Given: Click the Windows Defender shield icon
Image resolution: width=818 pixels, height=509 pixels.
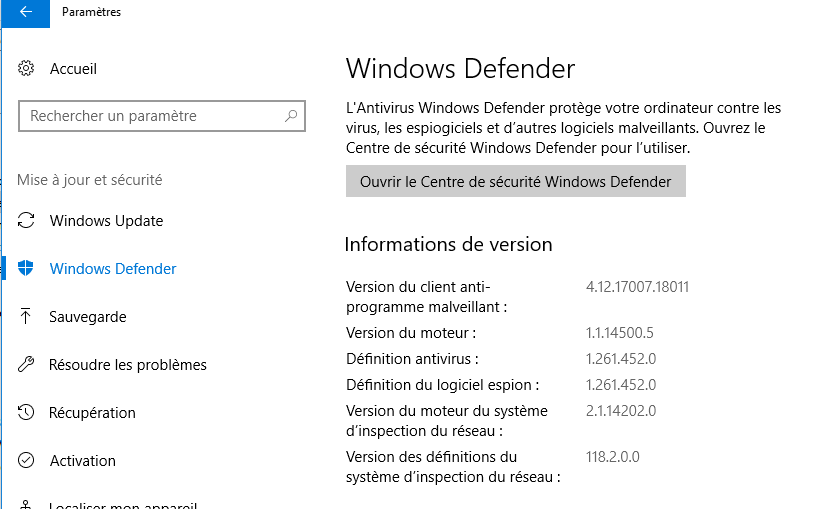Looking at the screenshot, I should pyautogui.click(x=26, y=268).
